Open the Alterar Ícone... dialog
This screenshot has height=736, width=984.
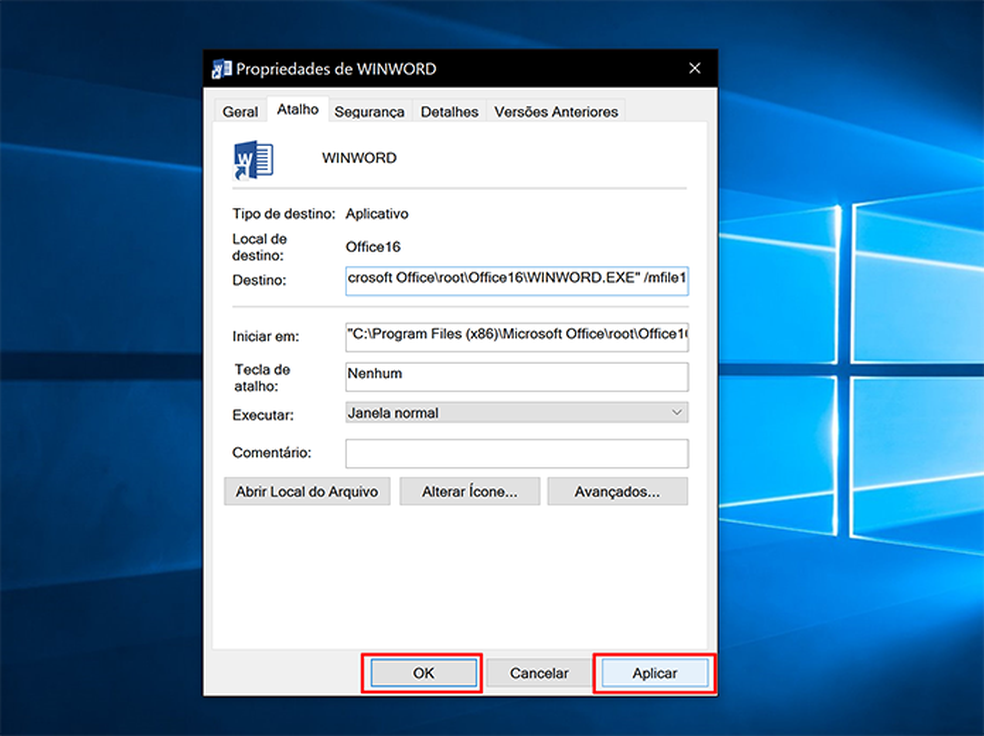tap(469, 492)
